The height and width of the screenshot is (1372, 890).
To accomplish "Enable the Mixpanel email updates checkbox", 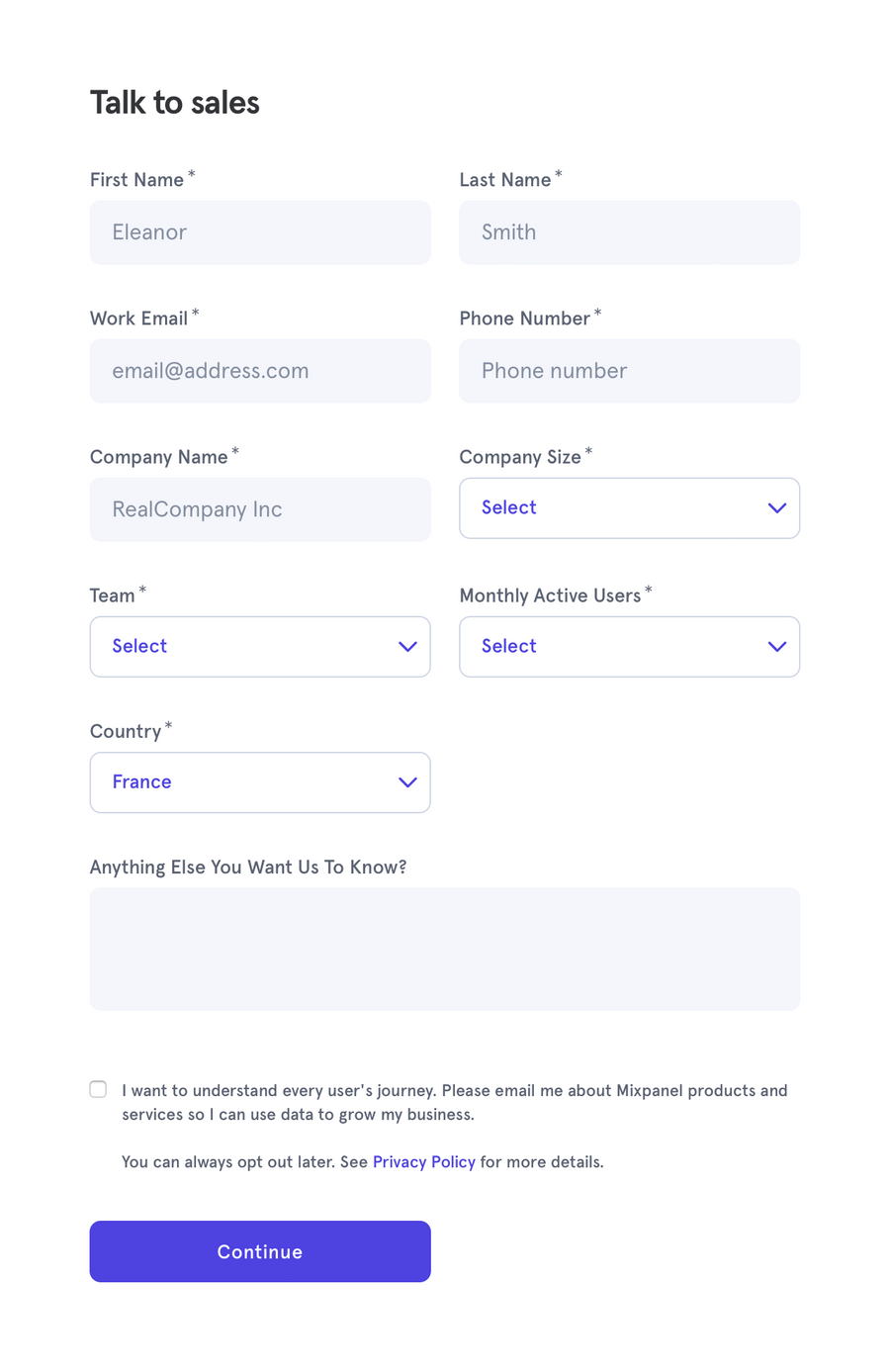I will [x=98, y=1088].
